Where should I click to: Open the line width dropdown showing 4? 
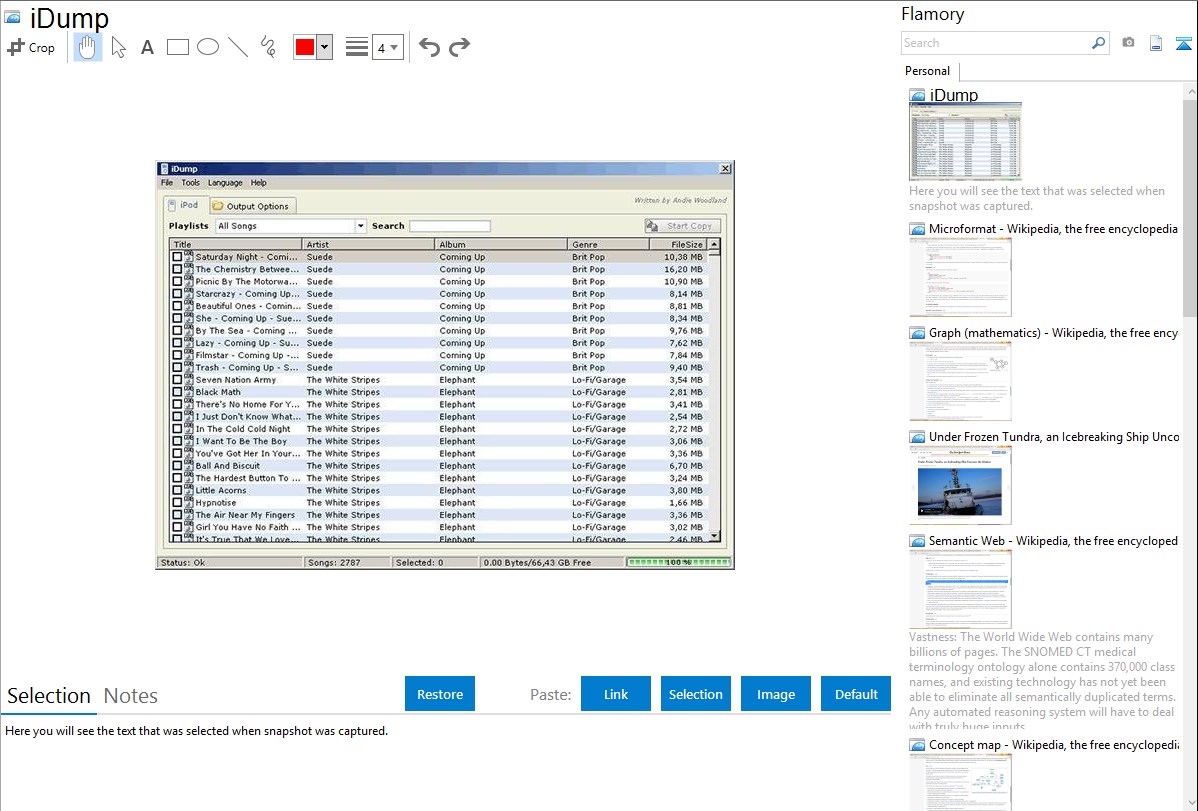tap(387, 47)
